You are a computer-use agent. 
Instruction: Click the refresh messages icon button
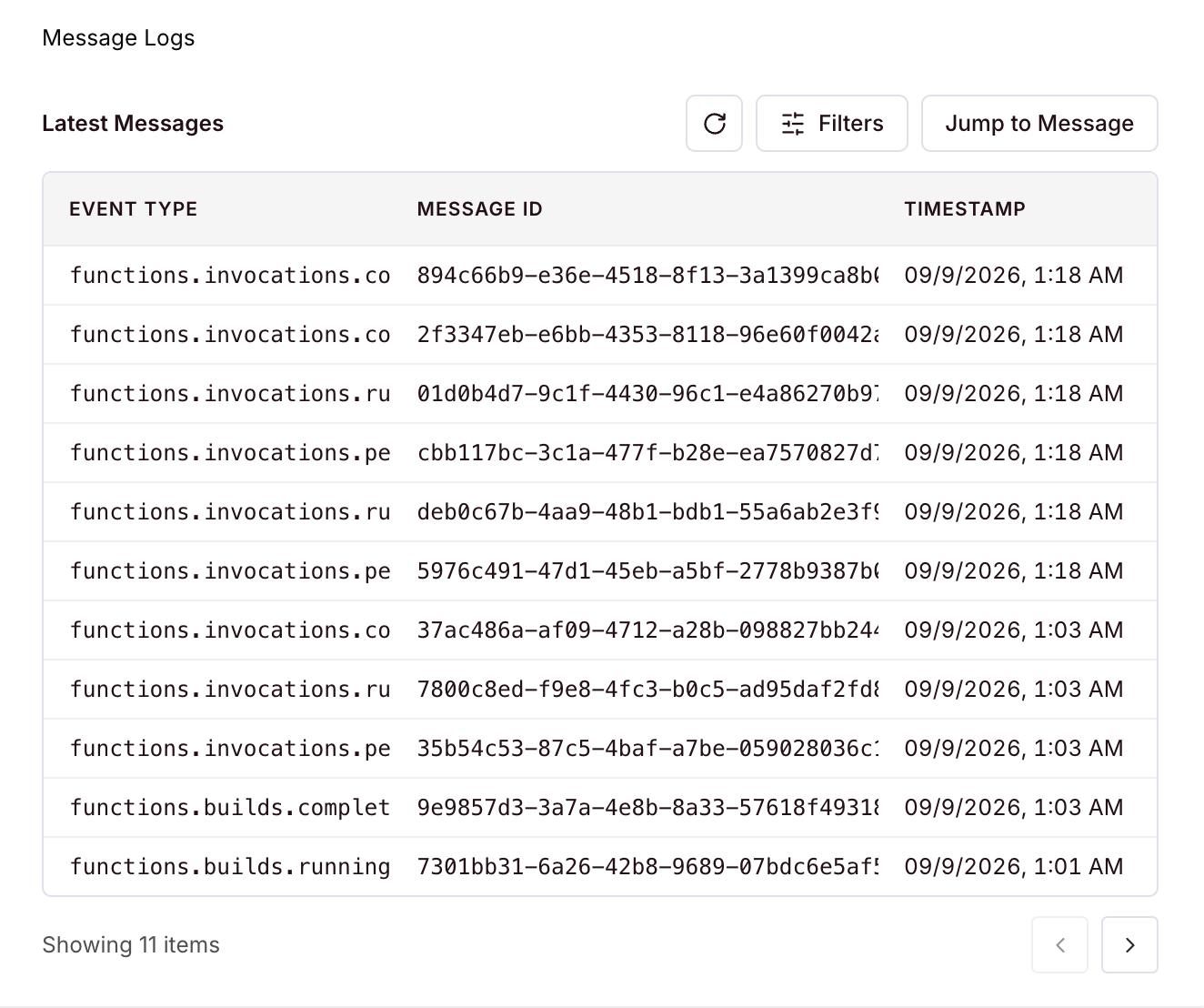coord(714,123)
